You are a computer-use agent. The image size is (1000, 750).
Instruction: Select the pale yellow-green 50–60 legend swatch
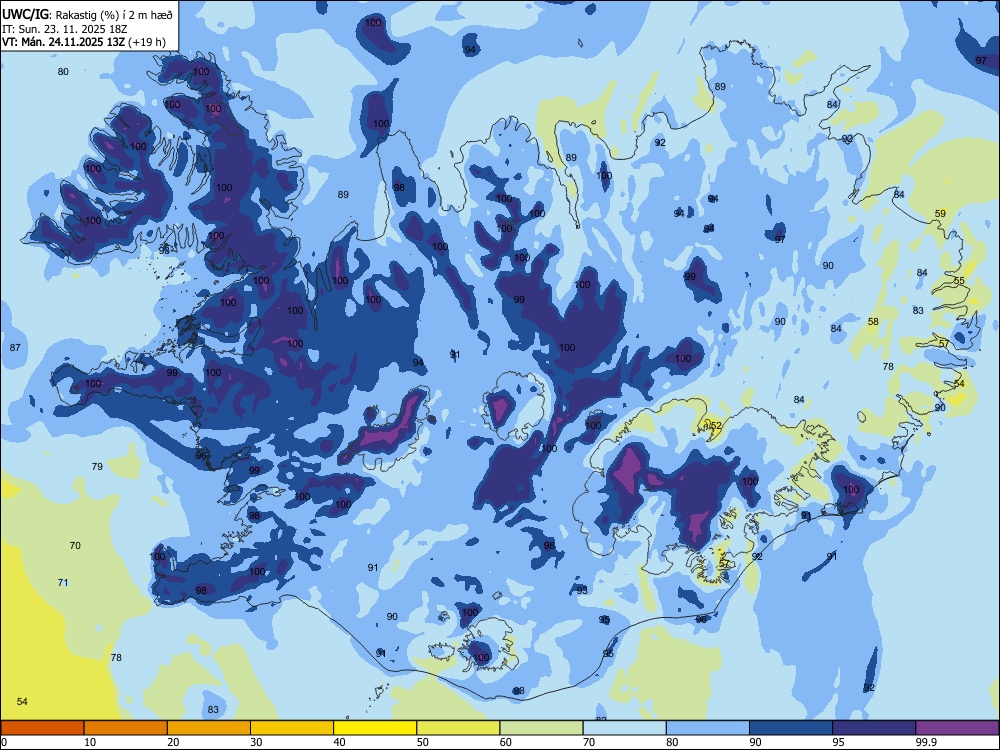pos(458,728)
